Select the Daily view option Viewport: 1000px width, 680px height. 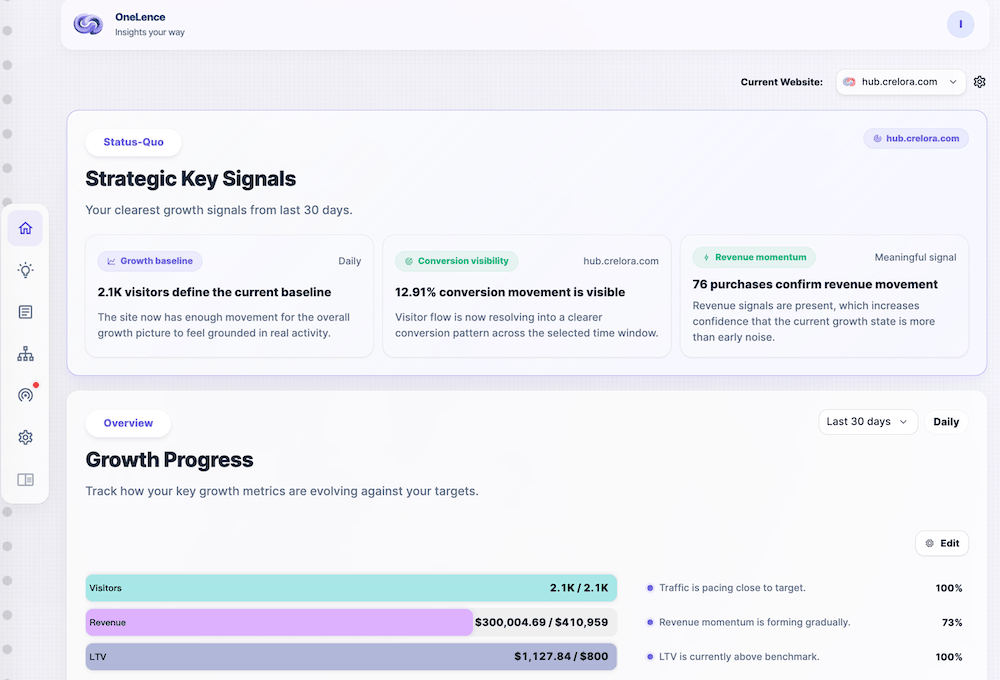tap(945, 421)
